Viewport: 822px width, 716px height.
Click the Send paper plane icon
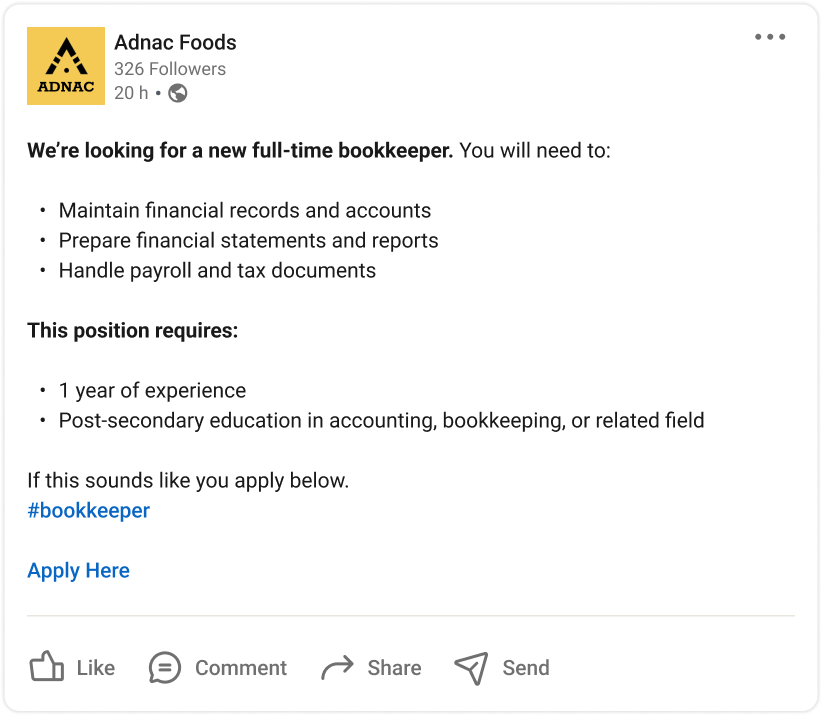point(471,667)
